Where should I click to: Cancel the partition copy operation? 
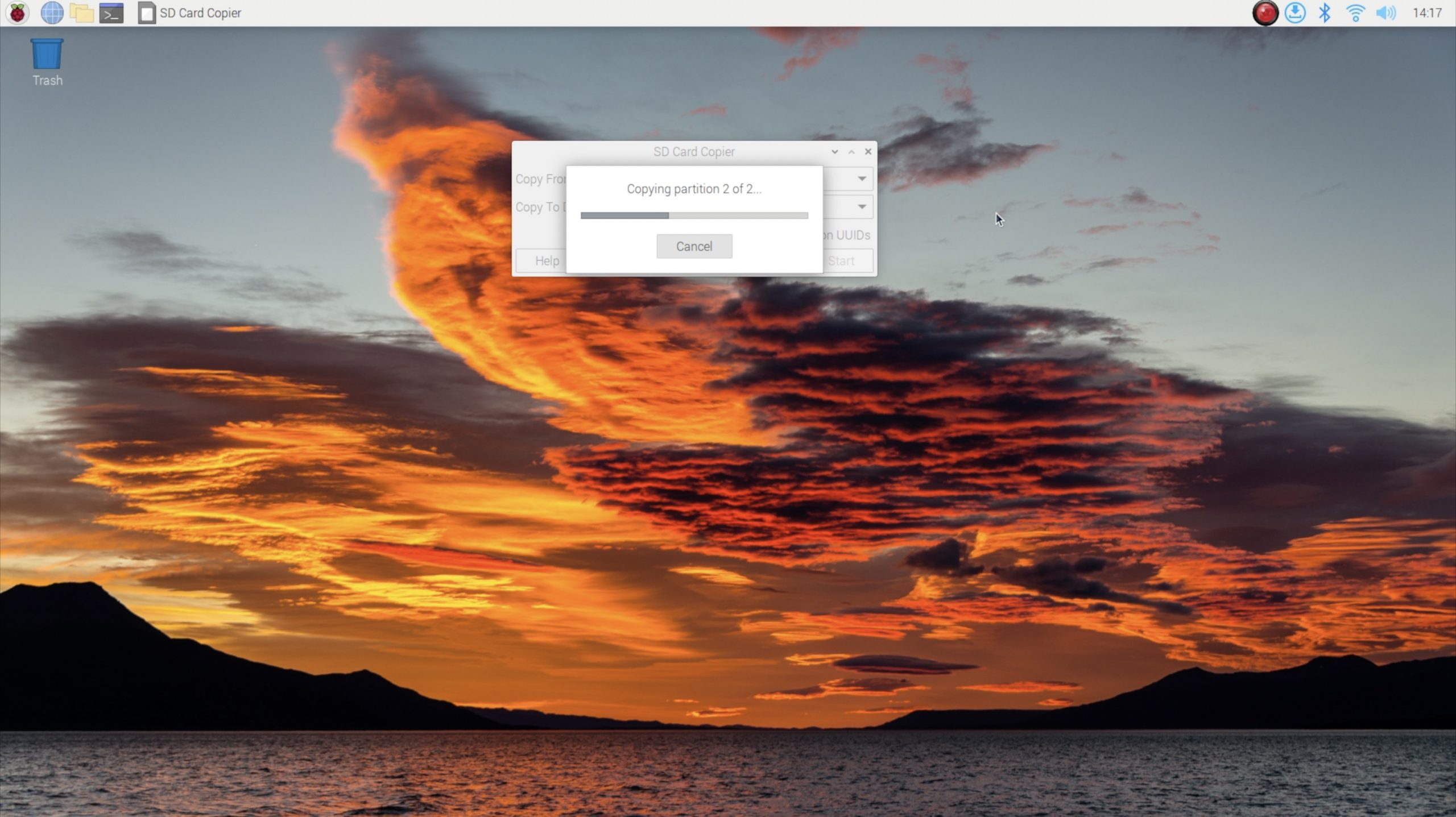[694, 246]
